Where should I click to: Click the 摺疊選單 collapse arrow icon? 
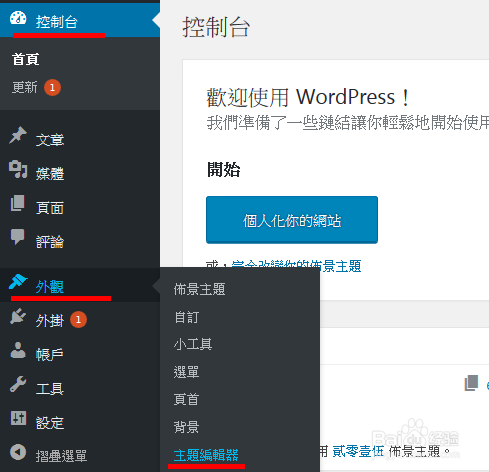coord(18,452)
